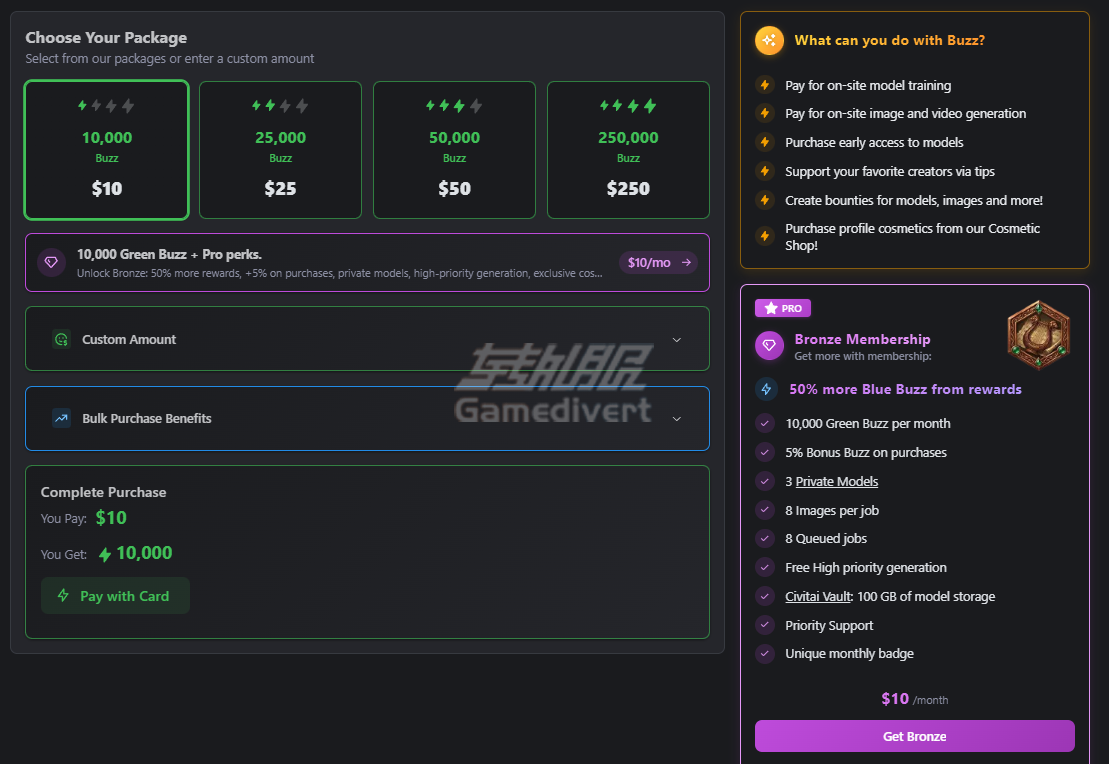The image size is (1109, 764).
Task: Click the '$10 /month' price text
Action: (x=915, y=699)
